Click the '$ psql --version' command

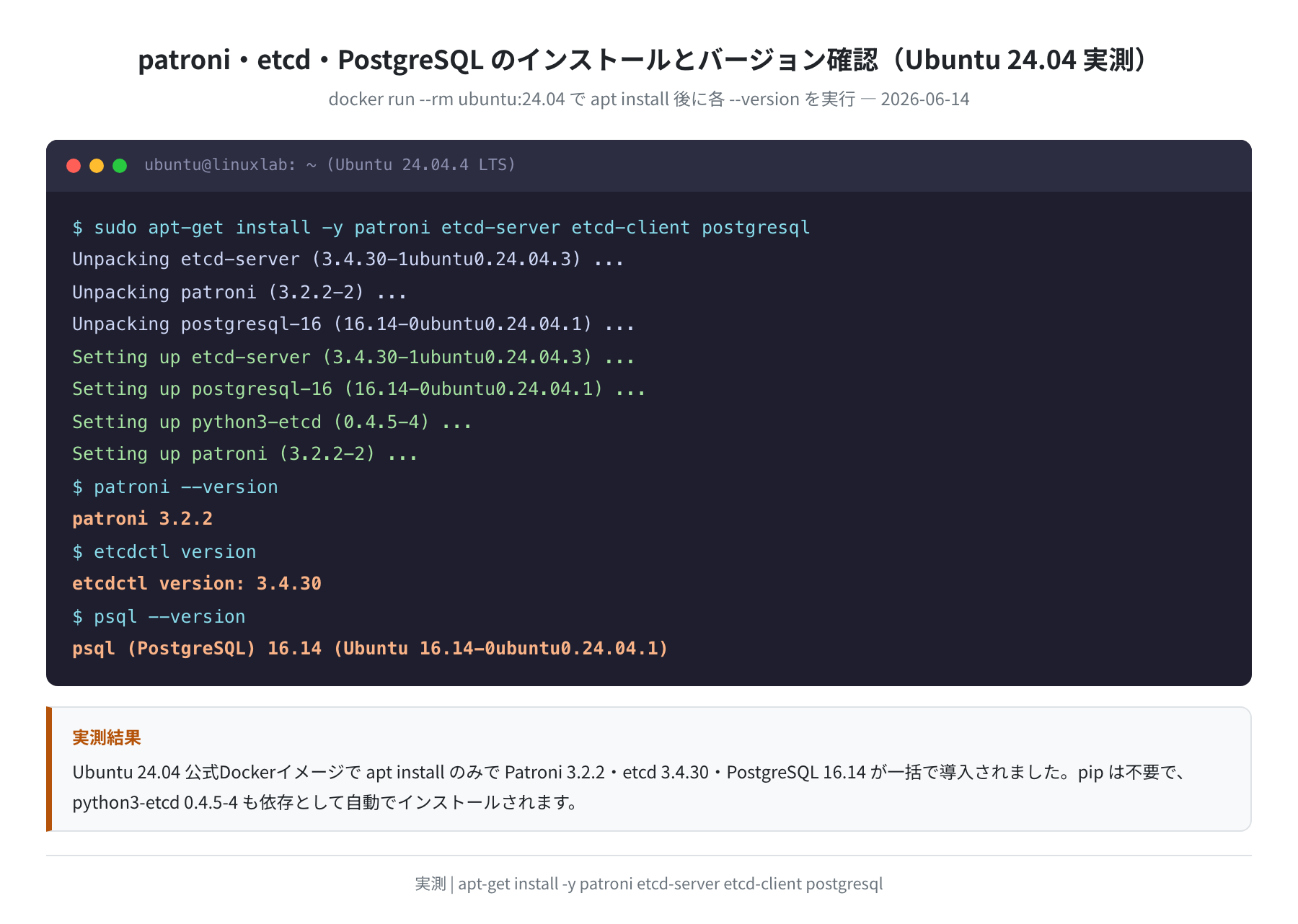pyautogui.click(x=159, y=617)
